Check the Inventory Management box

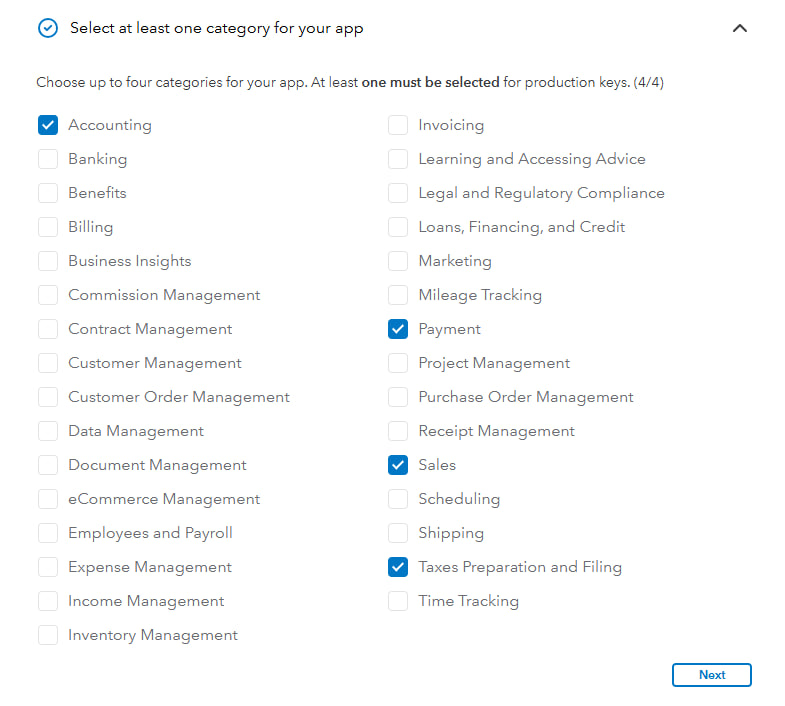point(48,635)
